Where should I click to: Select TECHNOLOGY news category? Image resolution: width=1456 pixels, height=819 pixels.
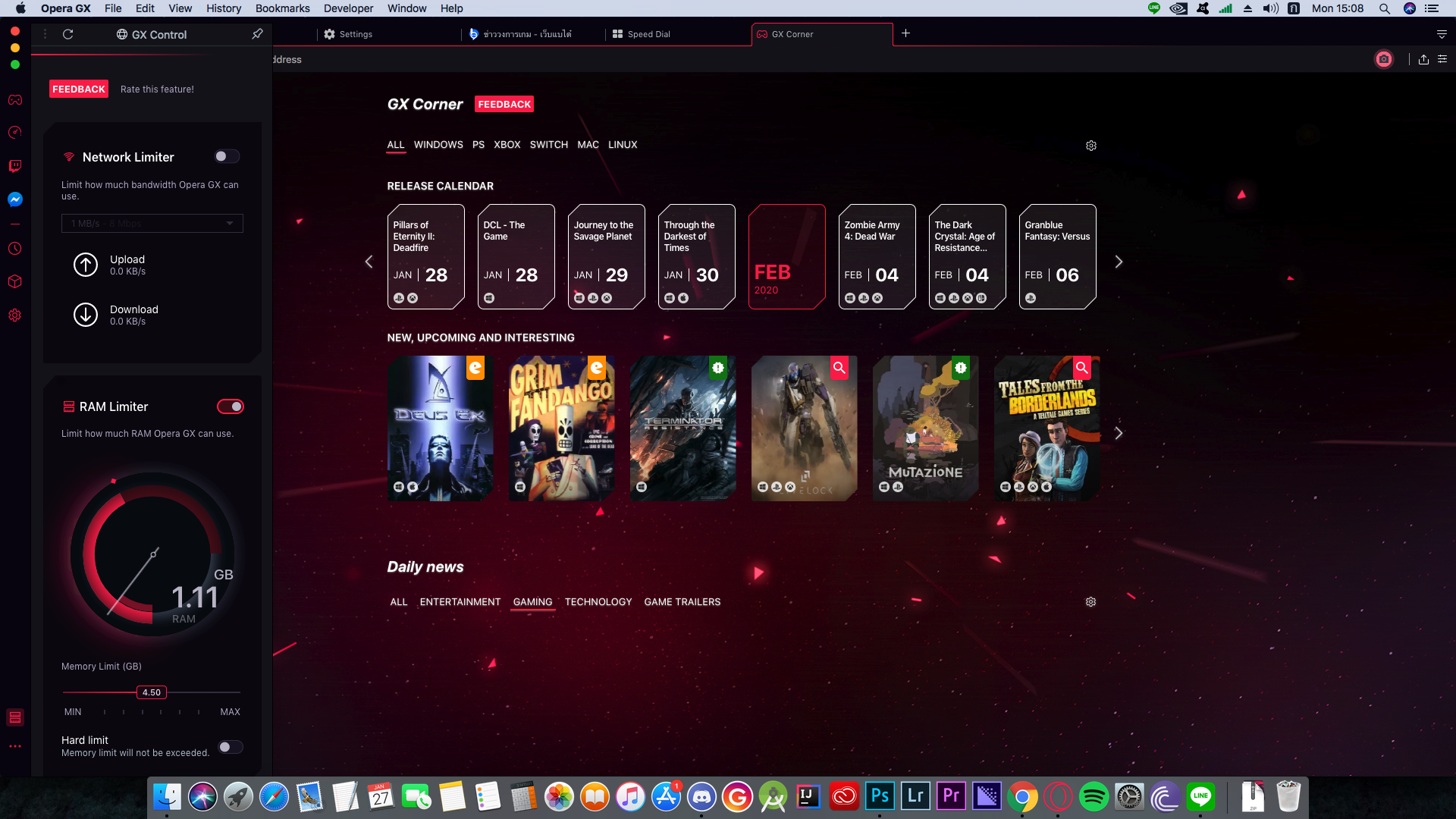point(598,602)
